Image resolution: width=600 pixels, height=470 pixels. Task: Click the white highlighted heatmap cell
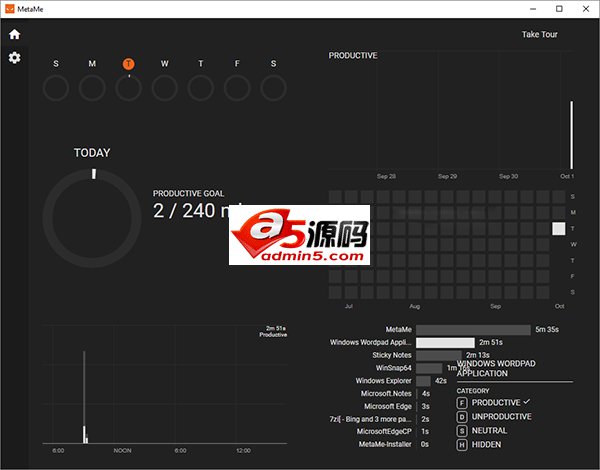pyautogui.click(x=559, y=228)
